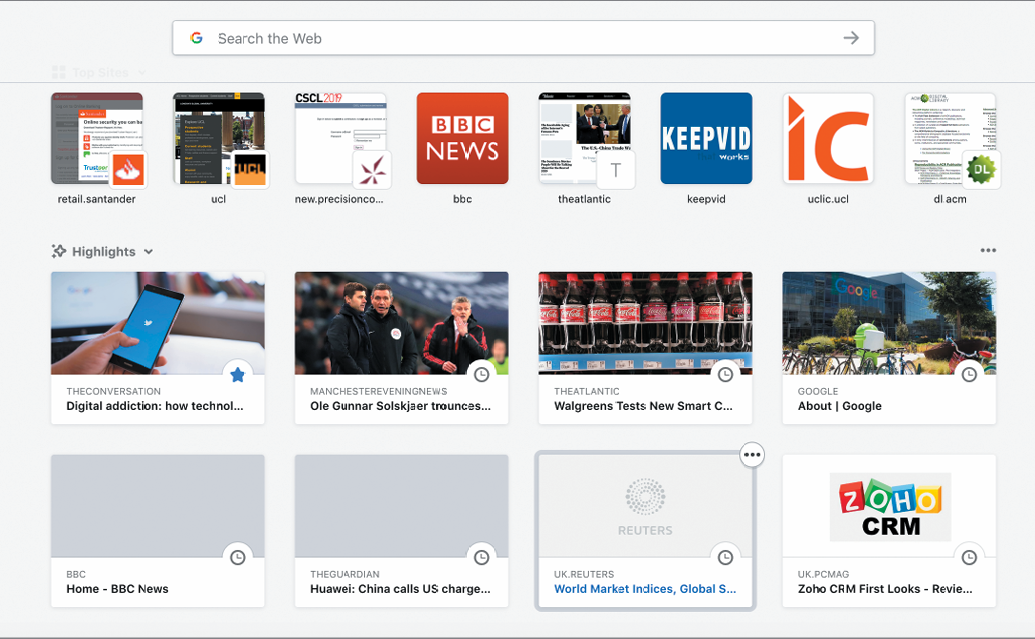
Task: Click the keepvid label under tile
Action: click(x=706, y=199)
